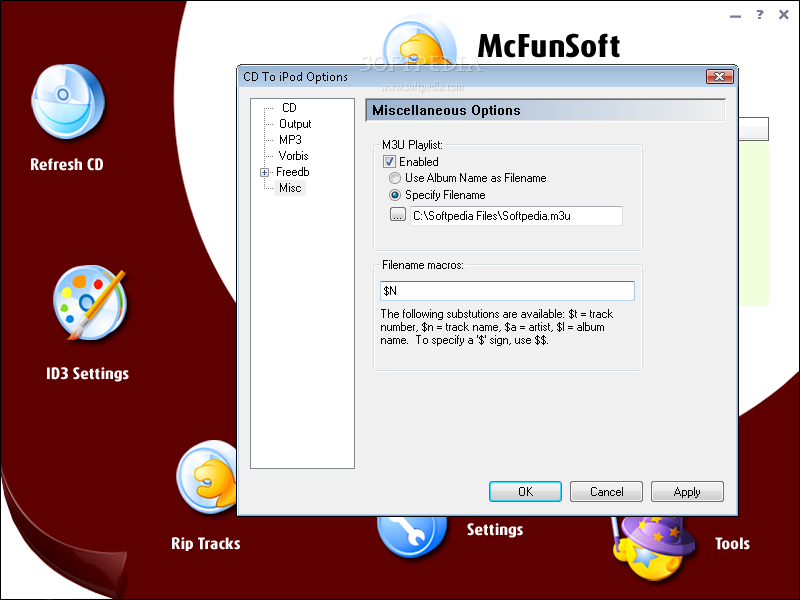Click the Settings label in main window
The image size is (800, 600).
point(495,530)
